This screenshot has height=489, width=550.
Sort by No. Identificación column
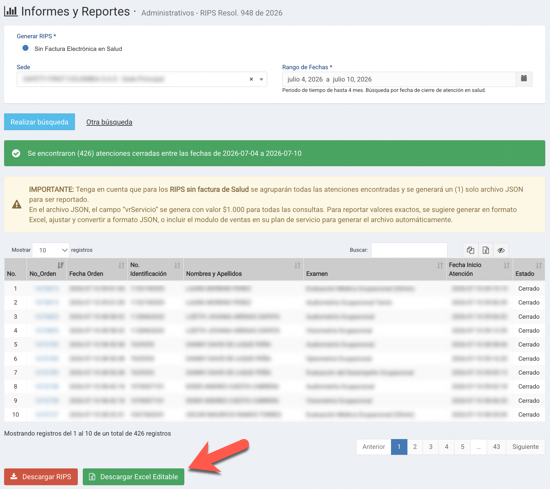tap(155, 269)
